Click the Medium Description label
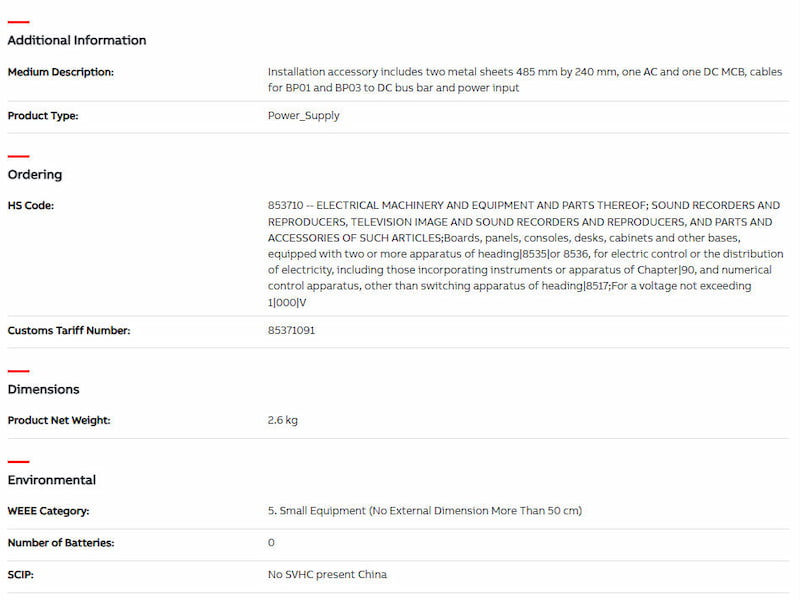The width and height of the screenshot is (800, 600). (61, 72)
